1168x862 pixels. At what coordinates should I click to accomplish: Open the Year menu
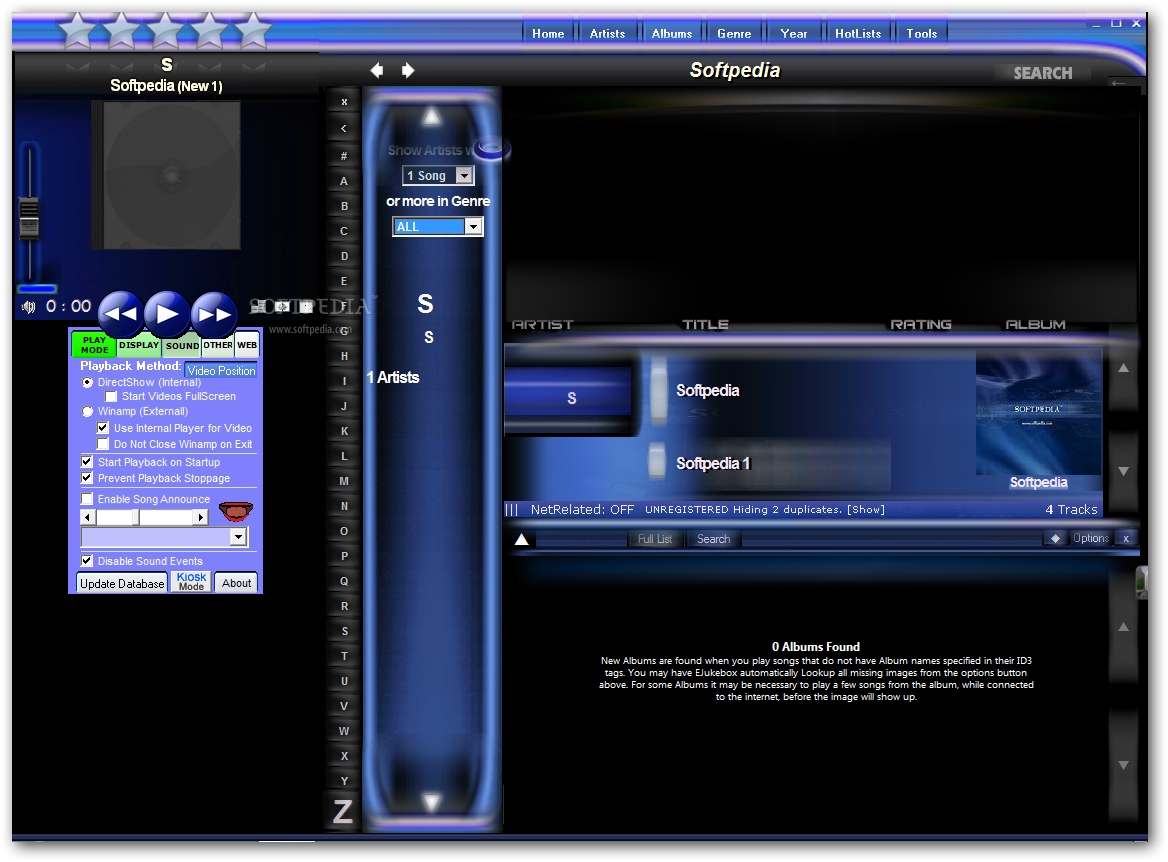(x=793, y=34)
